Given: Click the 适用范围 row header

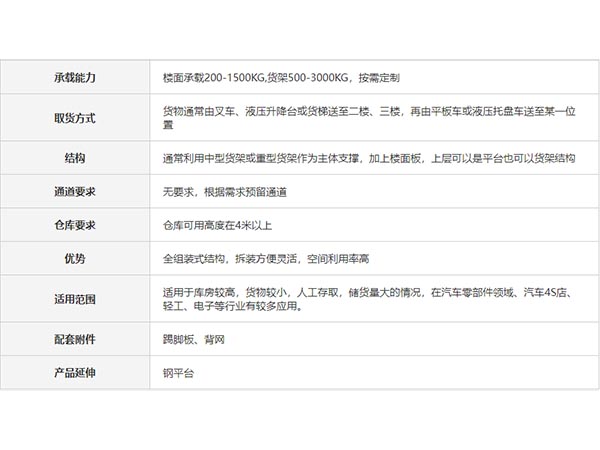Looking at the screenshot, I should (75, 299).
